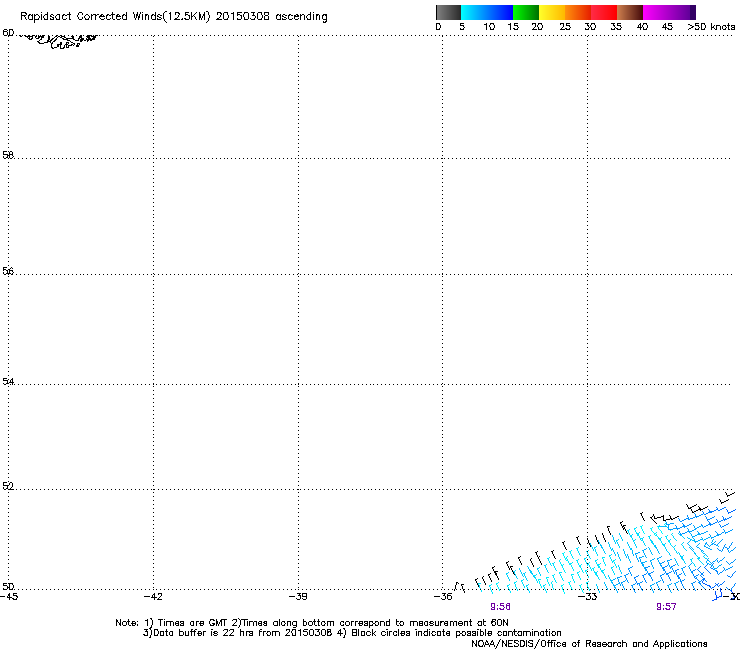Screen dimensions: 740x650
Task: Click the gray 0-5 knots color segment
Action: (x=448, y=12)
